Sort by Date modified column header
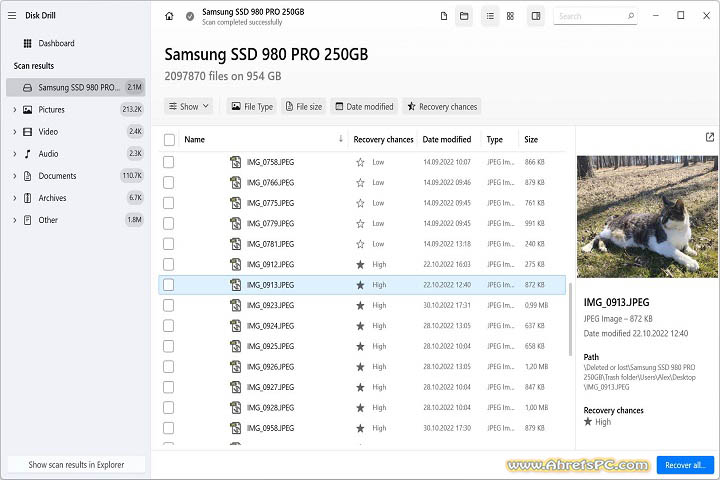The image size is (720, 480). point(447,139)
